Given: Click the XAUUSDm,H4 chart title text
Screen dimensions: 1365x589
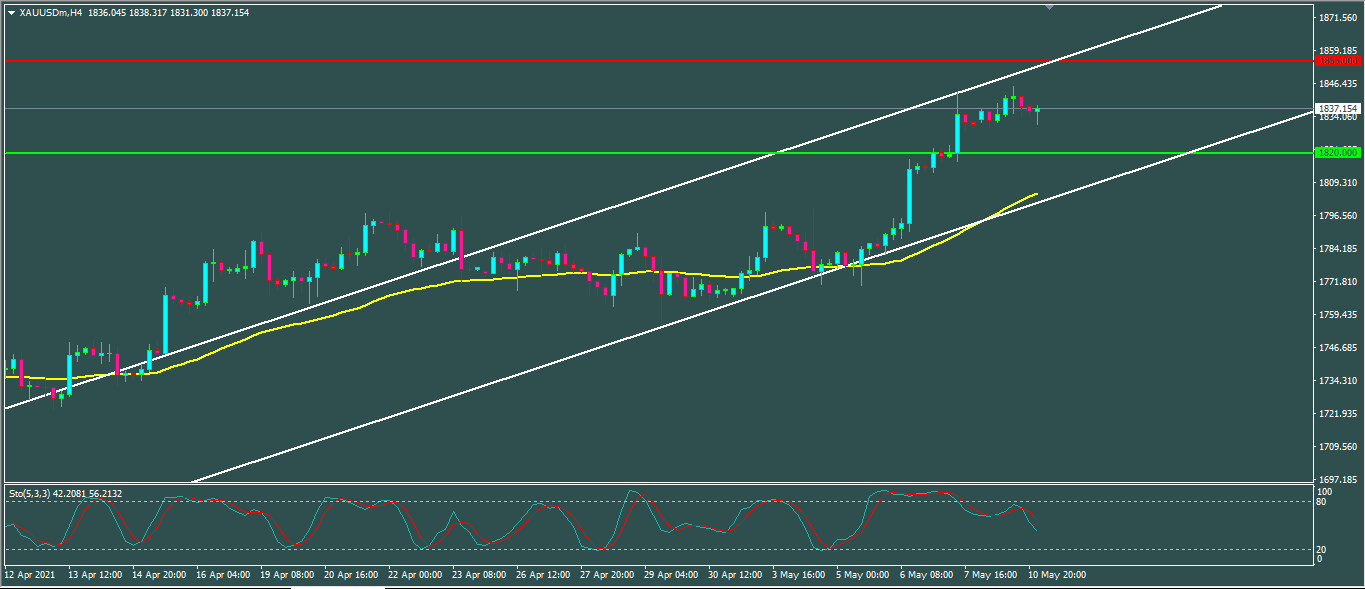Looking at the screenshot, I should point(51,11).
